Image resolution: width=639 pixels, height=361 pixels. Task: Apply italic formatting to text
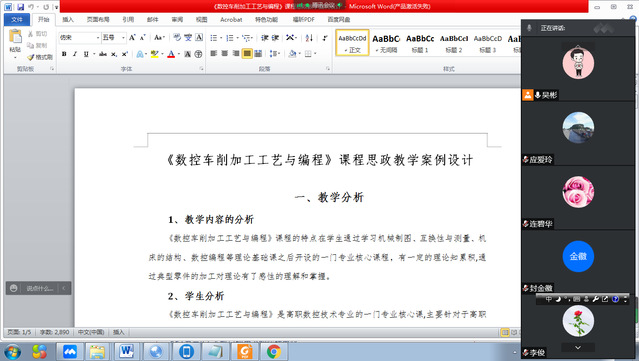75,54
